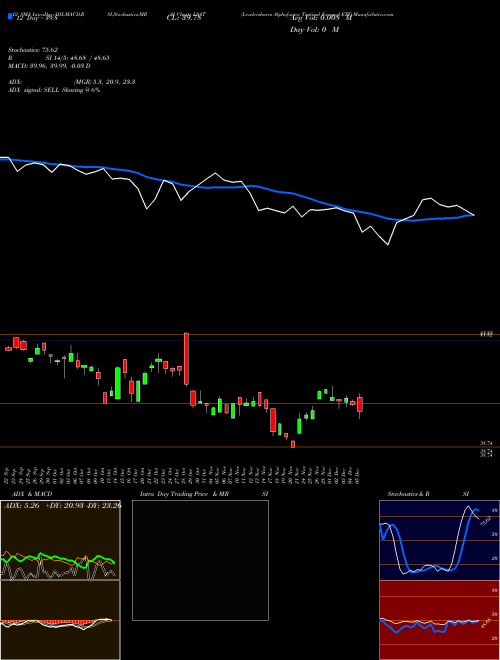The width and height of the screenshot is (500, 660).
Task: Click the 'Avg Vol: 0.008 M' label
Action: (320, 19)
